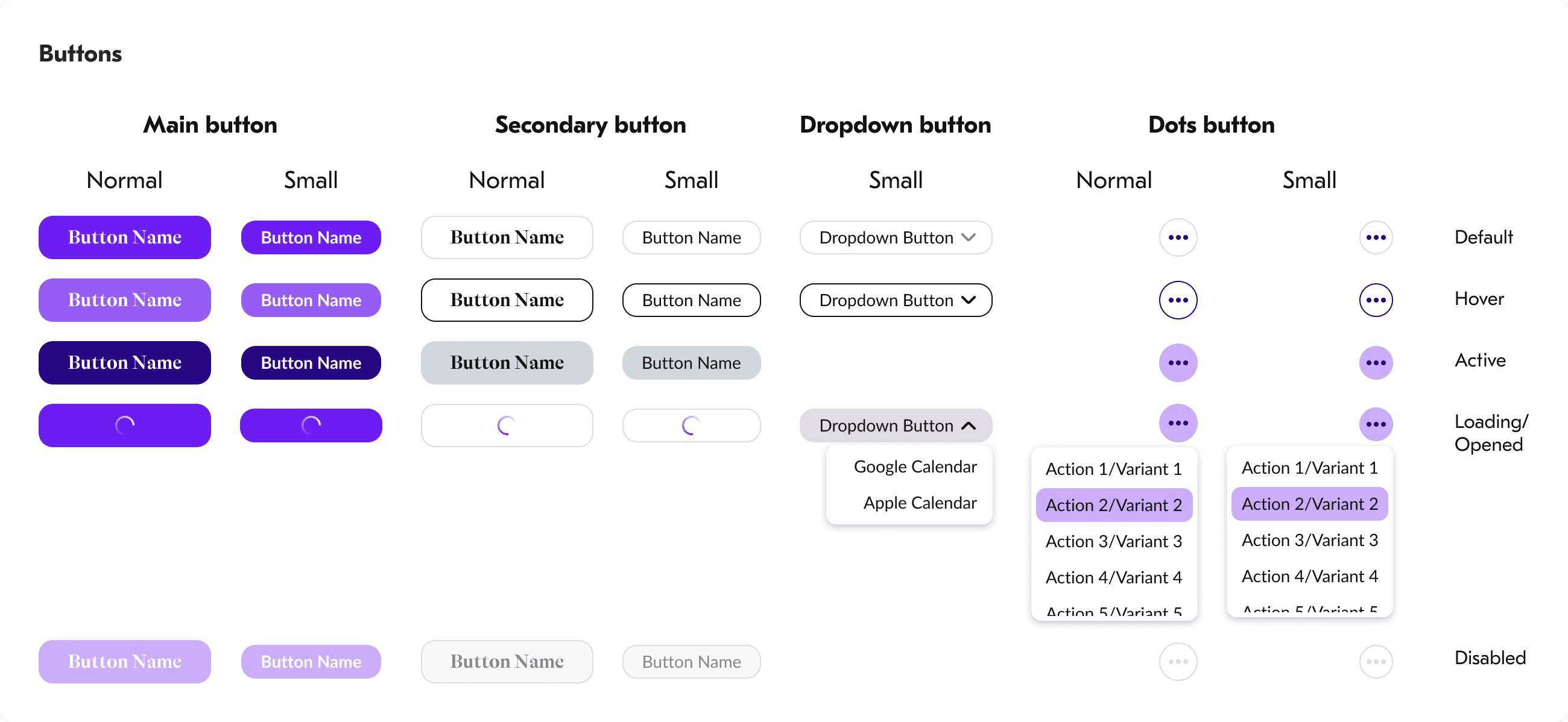
Task: Click the default normal dots button
Action: [x=1177, y=237]
